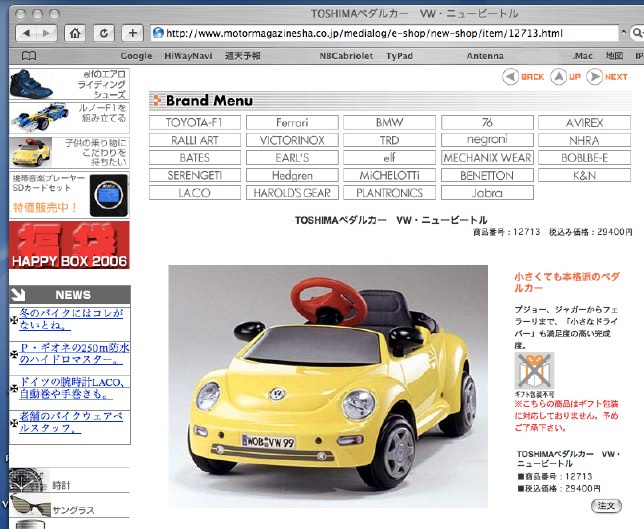
Task: Open news link P・ギオネの250m防水
Action: click(x=74, y=354)
